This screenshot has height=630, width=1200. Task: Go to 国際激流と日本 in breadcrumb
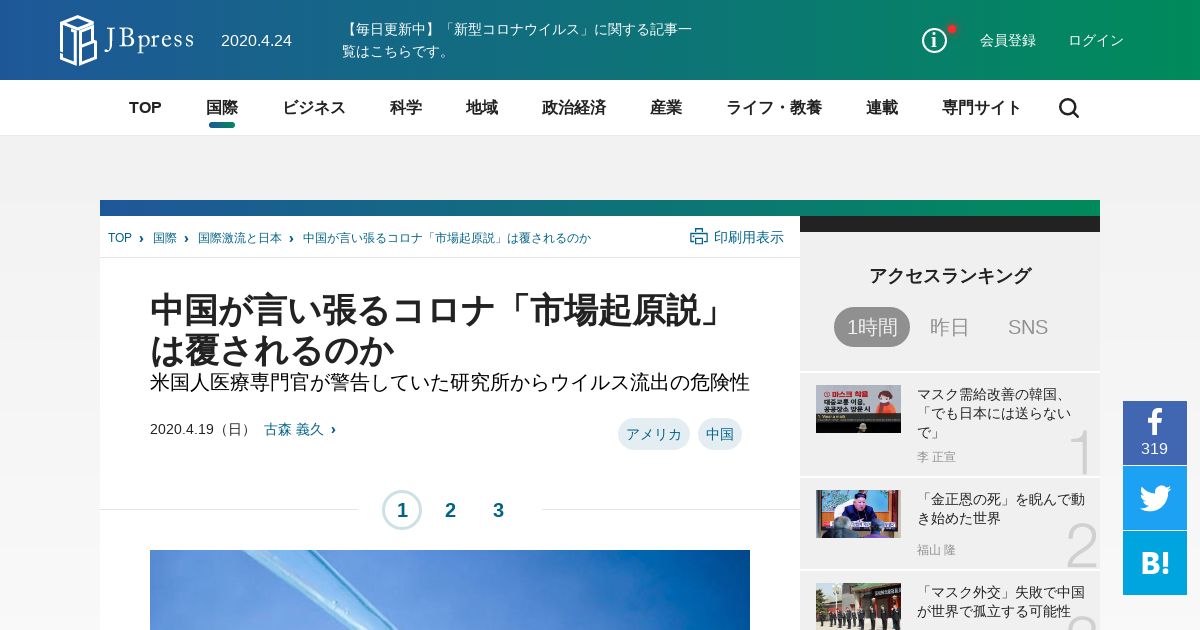tap(240, 238)
